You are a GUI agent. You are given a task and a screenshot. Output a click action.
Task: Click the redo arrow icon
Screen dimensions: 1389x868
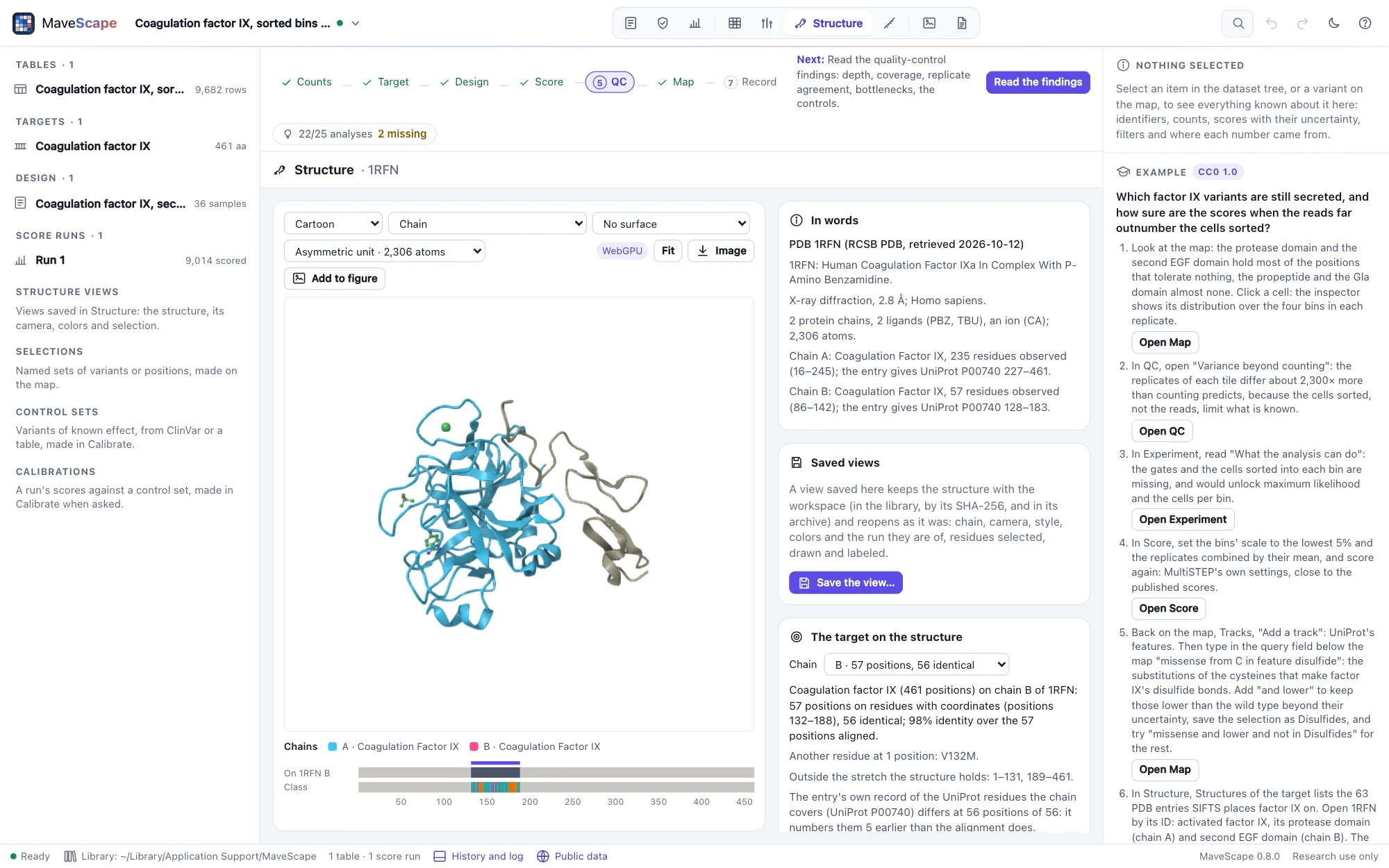(x=1302, y=23)
